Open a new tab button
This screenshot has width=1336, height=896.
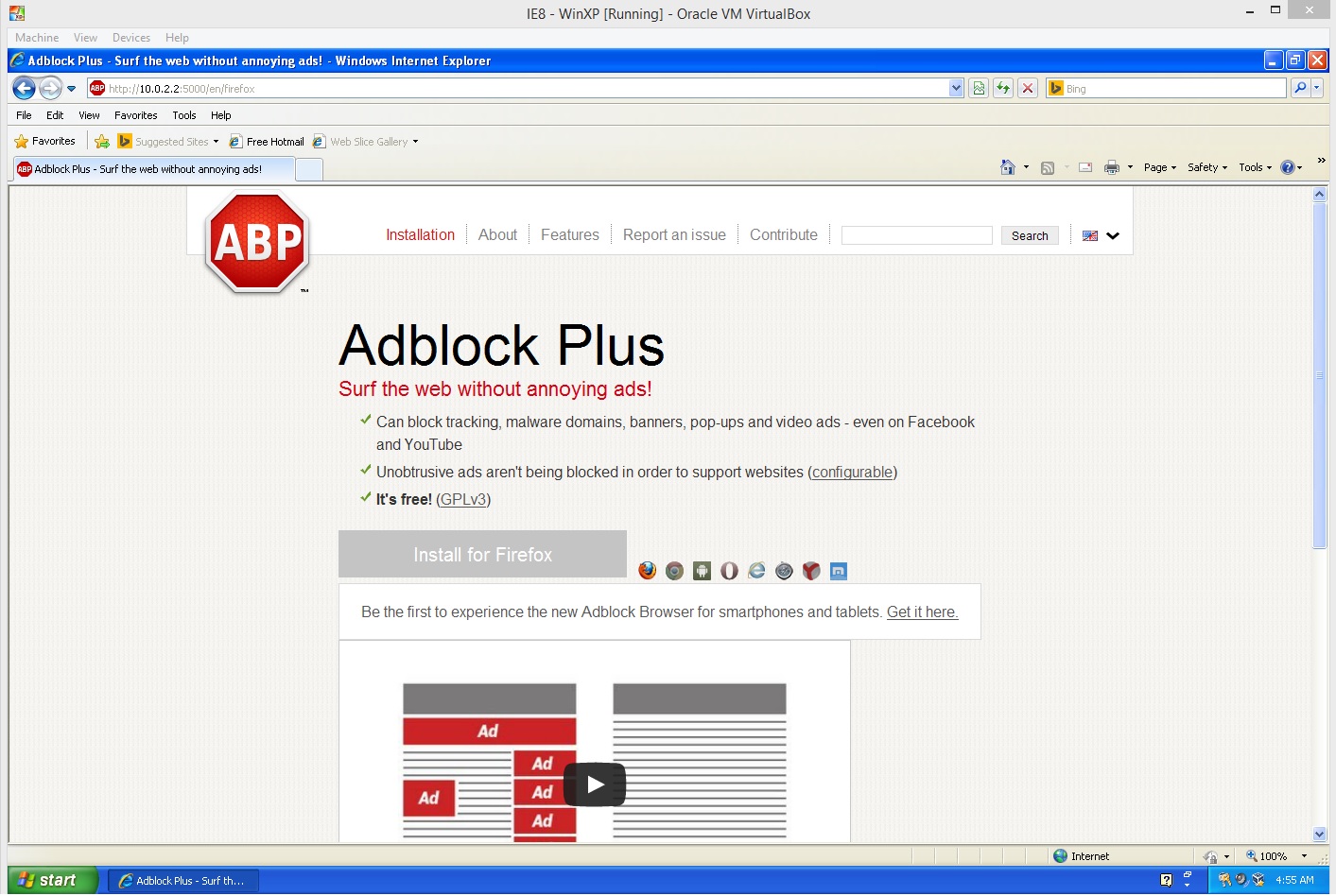coord(309,169)
